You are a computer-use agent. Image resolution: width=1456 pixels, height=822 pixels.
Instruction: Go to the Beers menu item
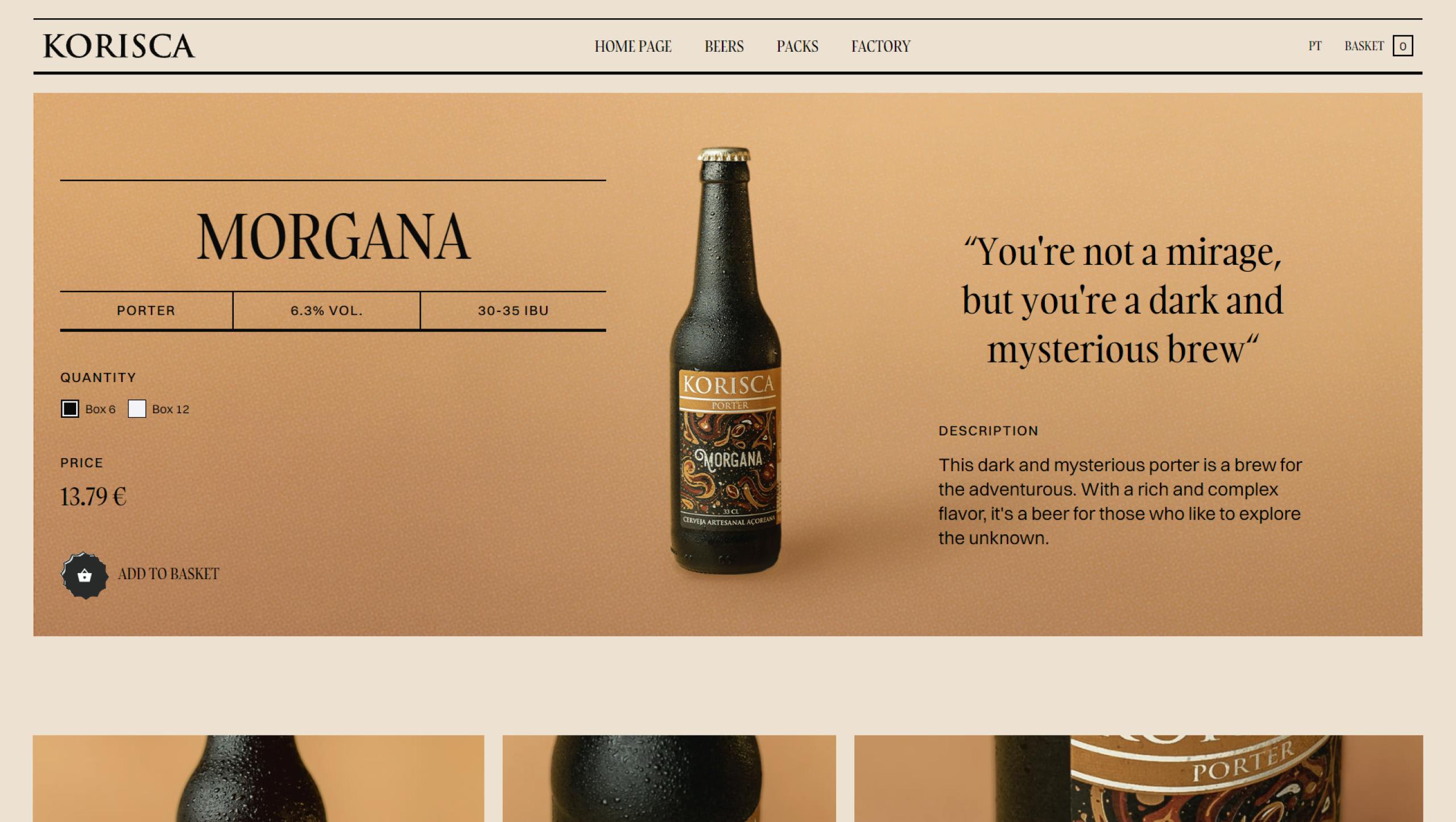pos(724,46)
